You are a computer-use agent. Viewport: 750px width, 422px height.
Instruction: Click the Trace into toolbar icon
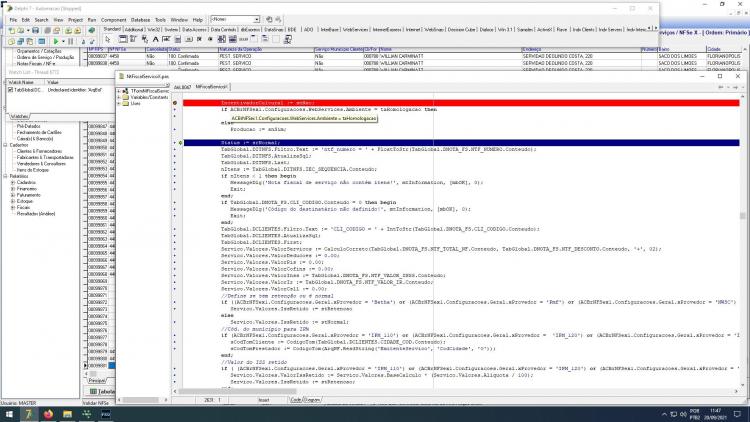click(83, 42)
